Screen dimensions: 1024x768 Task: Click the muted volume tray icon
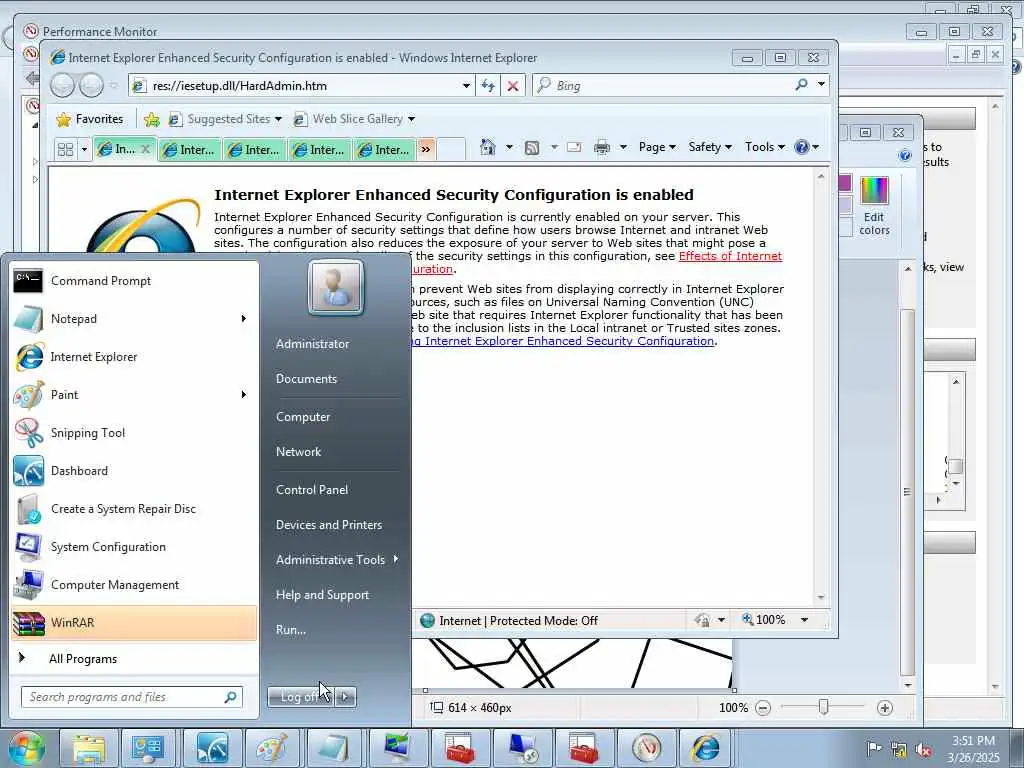coord(923,750)
